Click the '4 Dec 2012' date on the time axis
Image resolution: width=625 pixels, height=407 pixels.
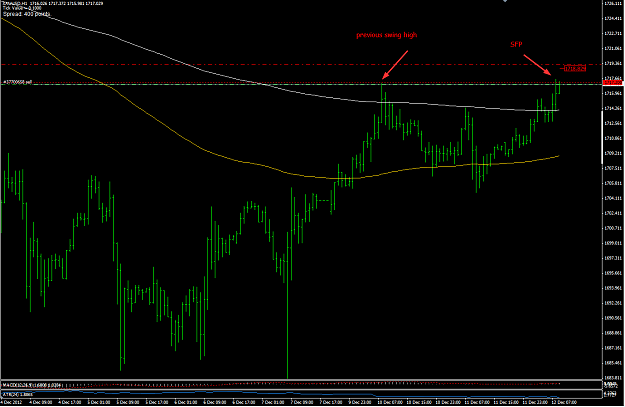click(12, 402)
